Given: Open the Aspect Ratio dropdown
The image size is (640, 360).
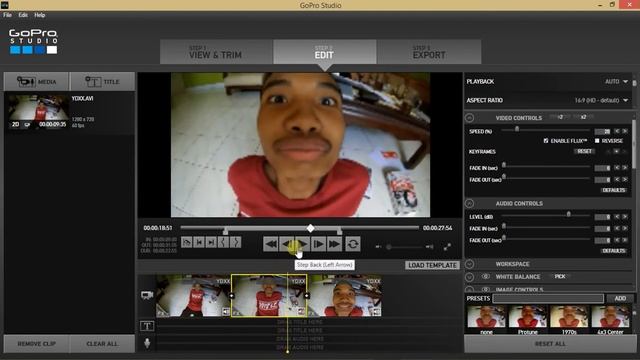Looking at the screenshot, I should [x=602, y=100].
